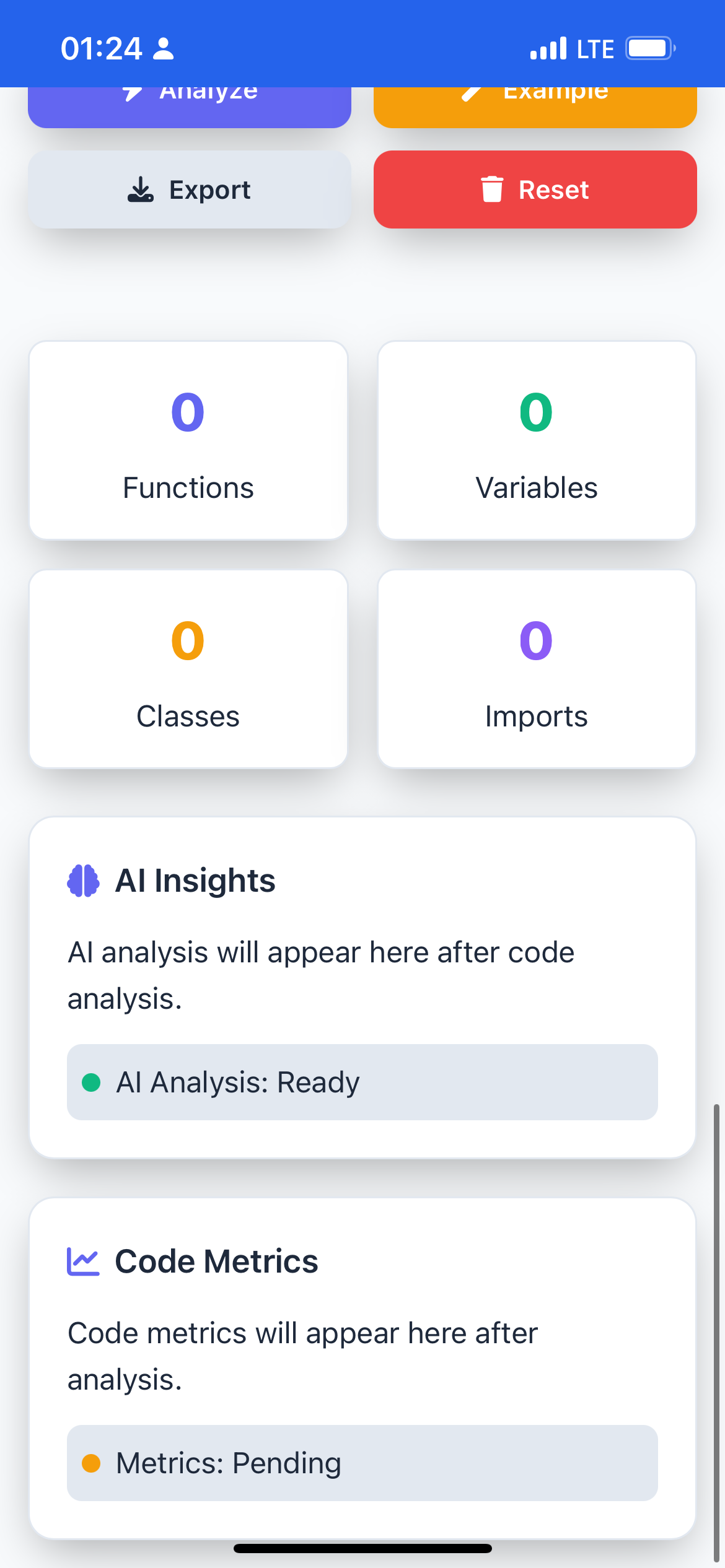Tap the pencil icon on the Example button
Screen dimensions: 725x1568
472,92
